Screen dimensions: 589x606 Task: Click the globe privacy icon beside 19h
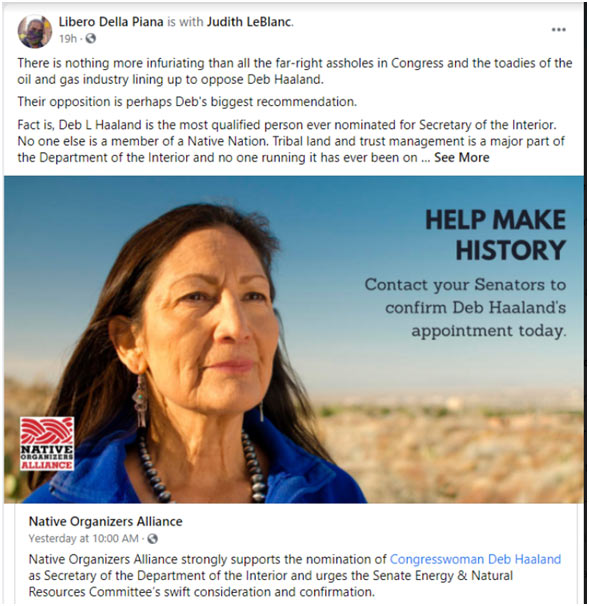pos(90,39)
